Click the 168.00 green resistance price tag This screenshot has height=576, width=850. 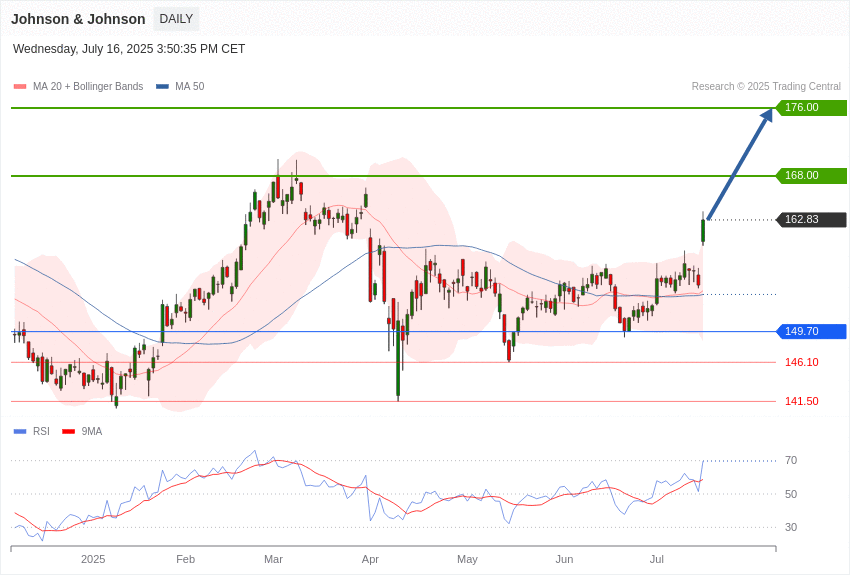[812, 176]
